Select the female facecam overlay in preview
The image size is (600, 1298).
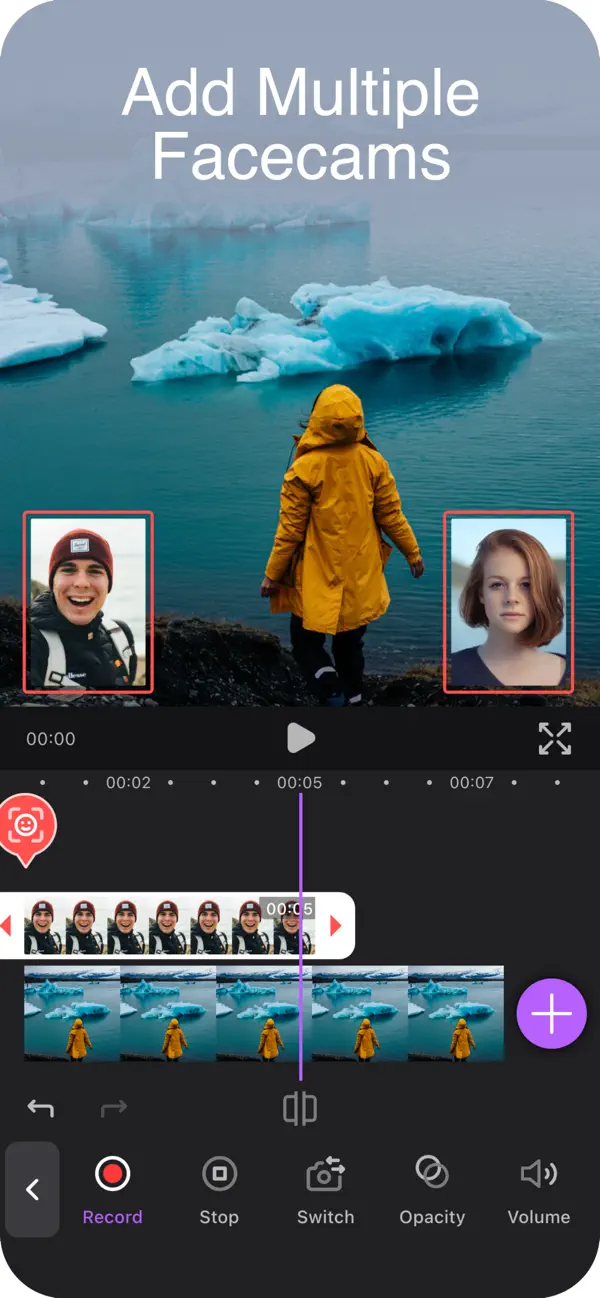508,602
